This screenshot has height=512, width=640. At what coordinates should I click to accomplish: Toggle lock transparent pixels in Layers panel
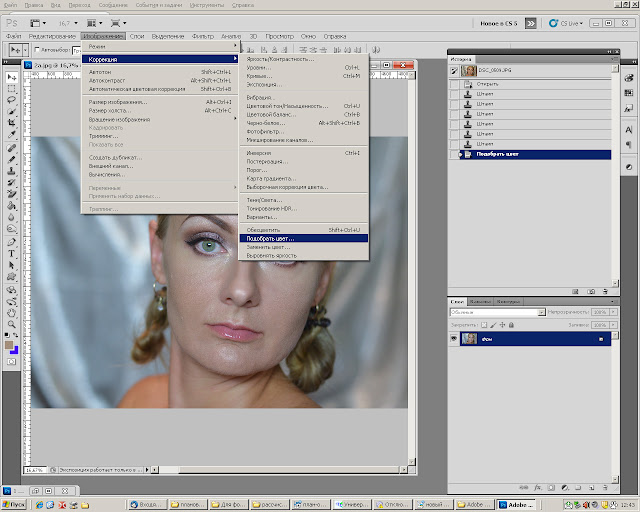click(x=482, y=325)
